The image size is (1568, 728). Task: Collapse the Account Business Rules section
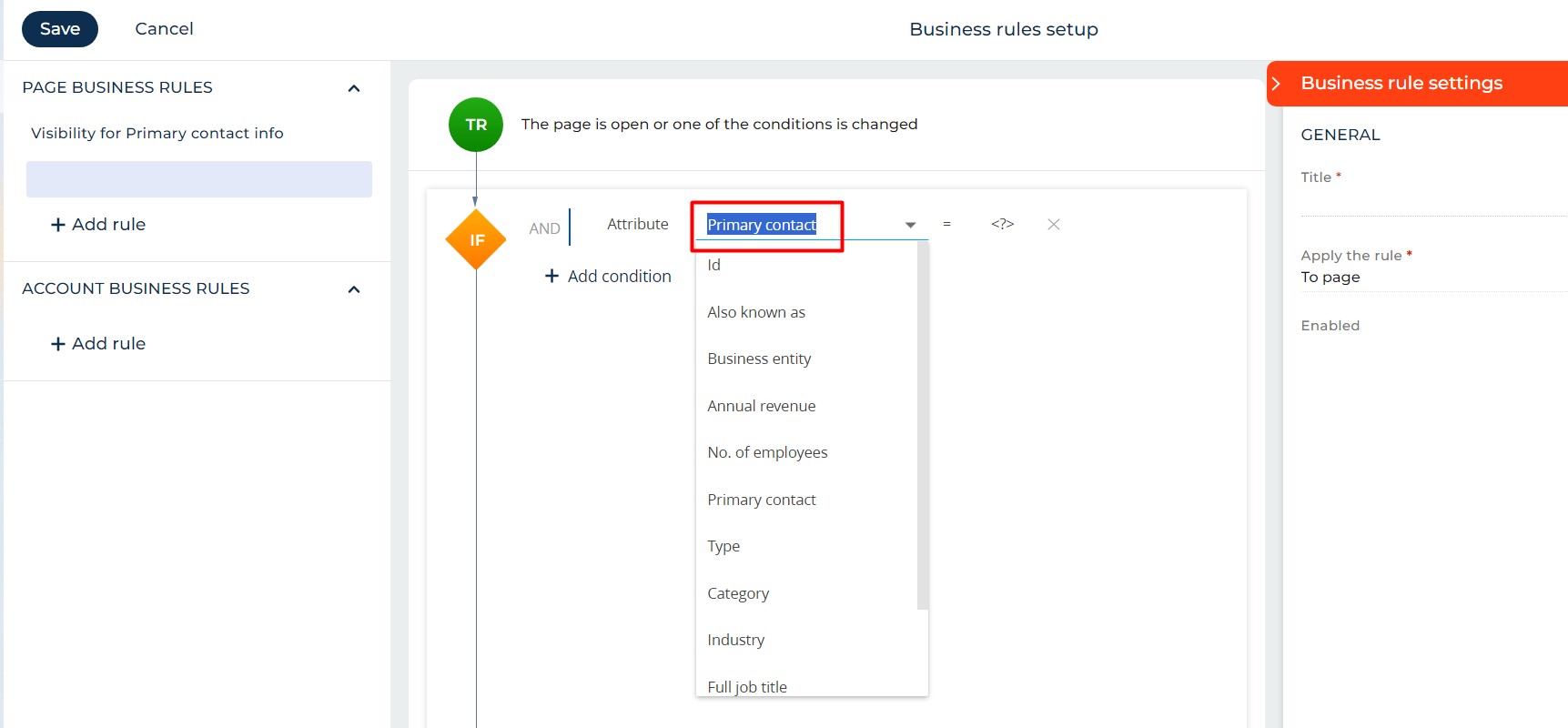point(354,289)
